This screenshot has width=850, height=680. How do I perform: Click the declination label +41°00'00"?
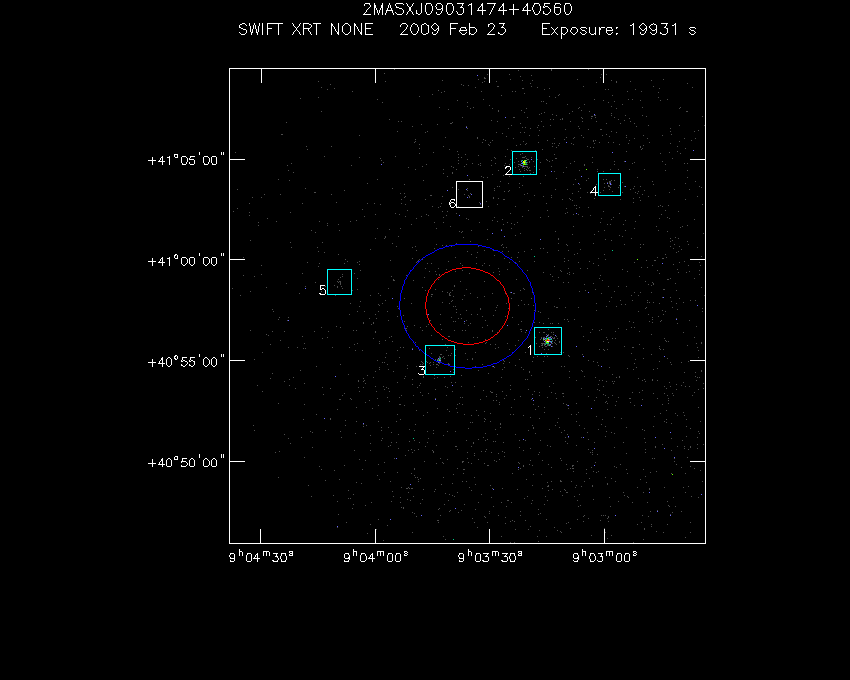click(x=186, y=261)
